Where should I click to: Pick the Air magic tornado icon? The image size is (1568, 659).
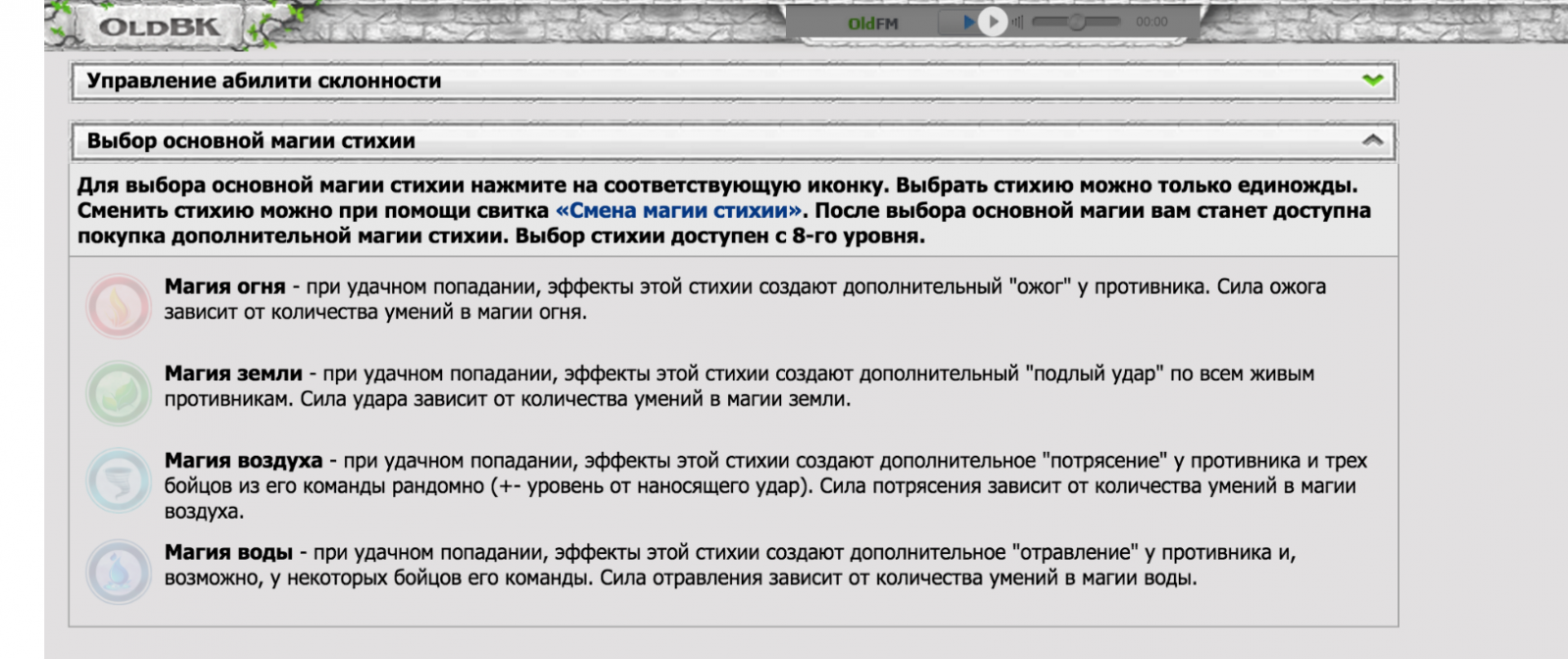click(118, 481)
